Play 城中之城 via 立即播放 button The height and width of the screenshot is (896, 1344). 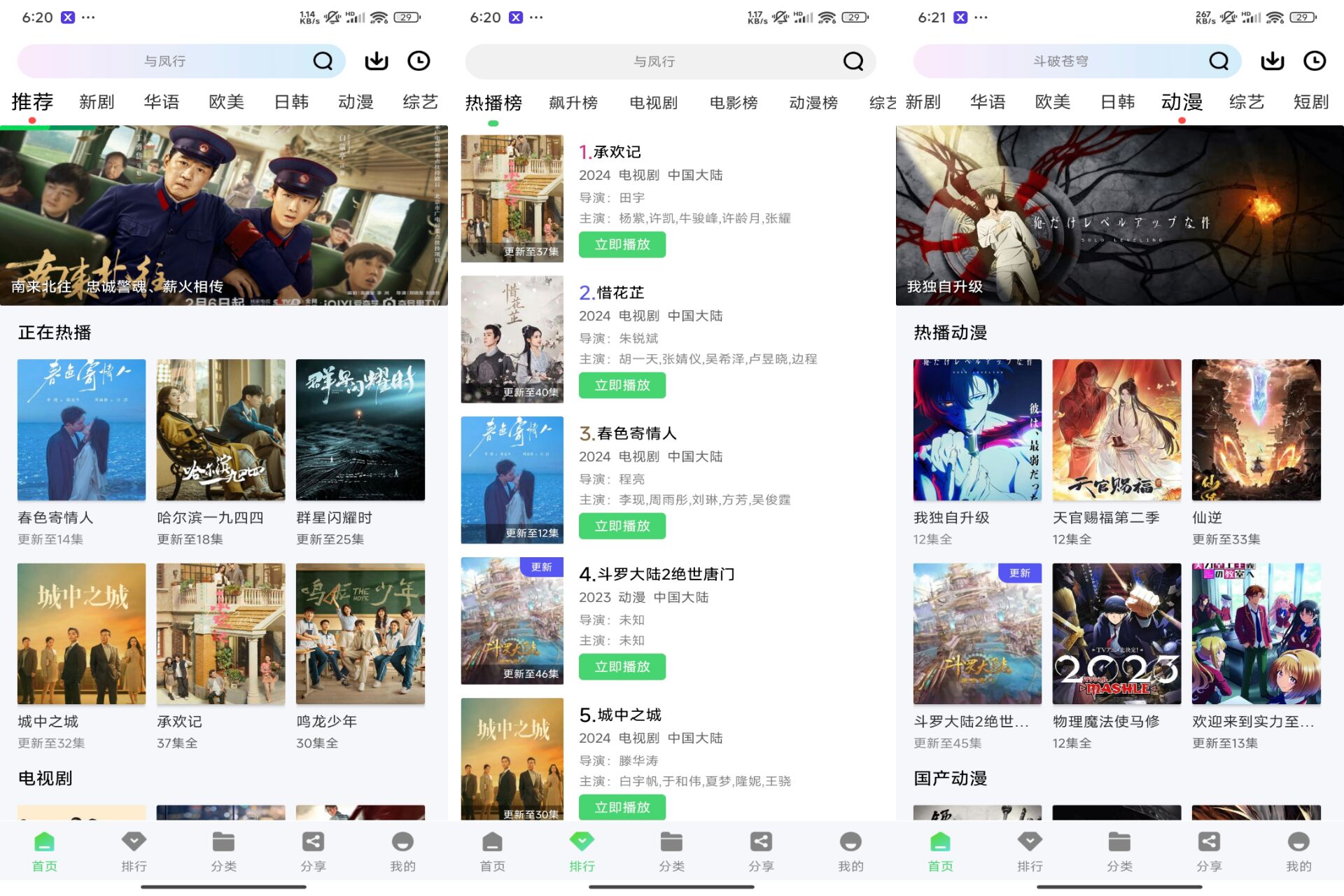pyautogui.click(x=622, y=807)
